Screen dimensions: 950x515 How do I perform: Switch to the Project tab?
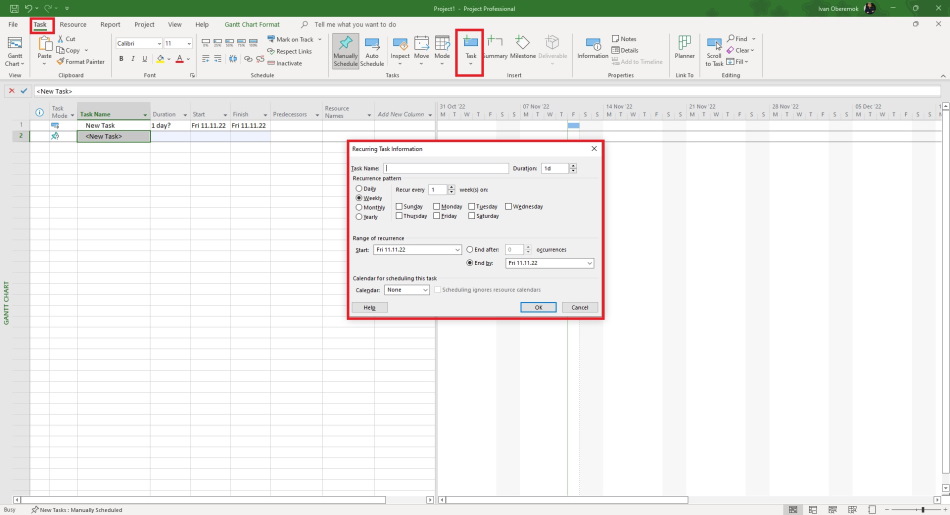pos(144,25)
